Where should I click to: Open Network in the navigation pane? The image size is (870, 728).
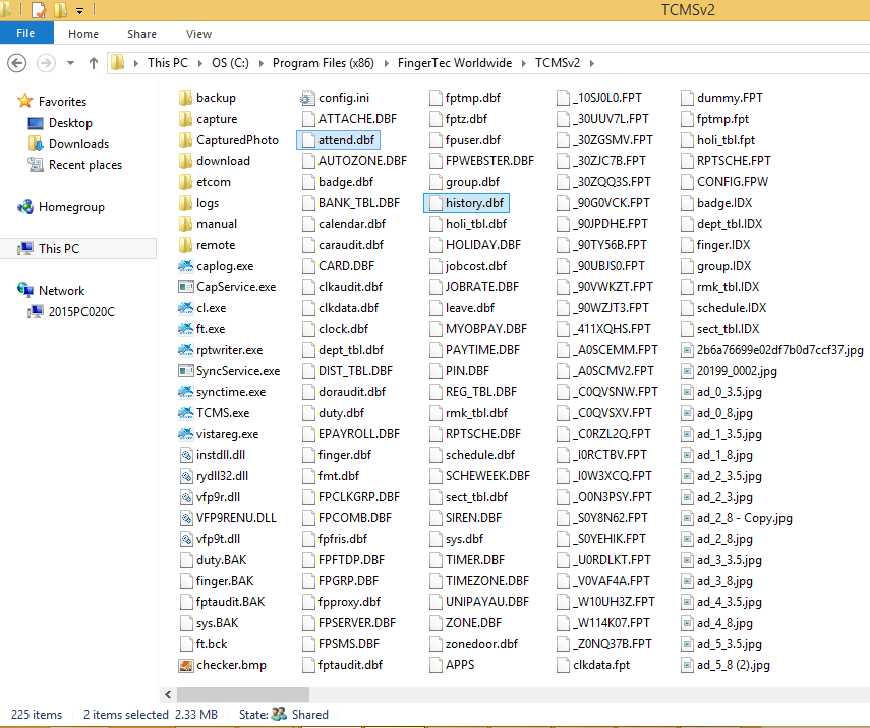tap(62, 290)
